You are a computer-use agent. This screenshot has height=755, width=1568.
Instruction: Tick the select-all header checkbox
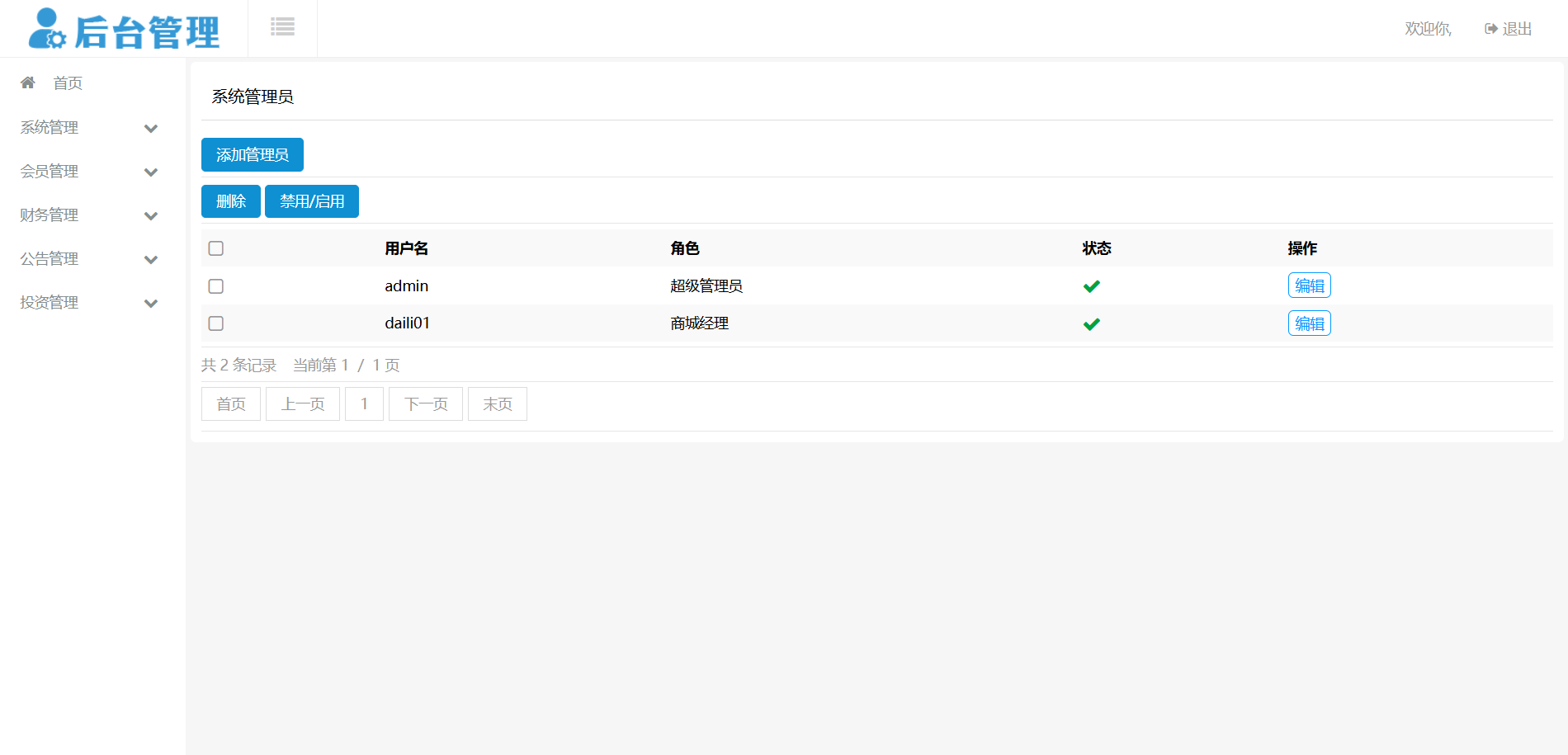click(216, 248)
